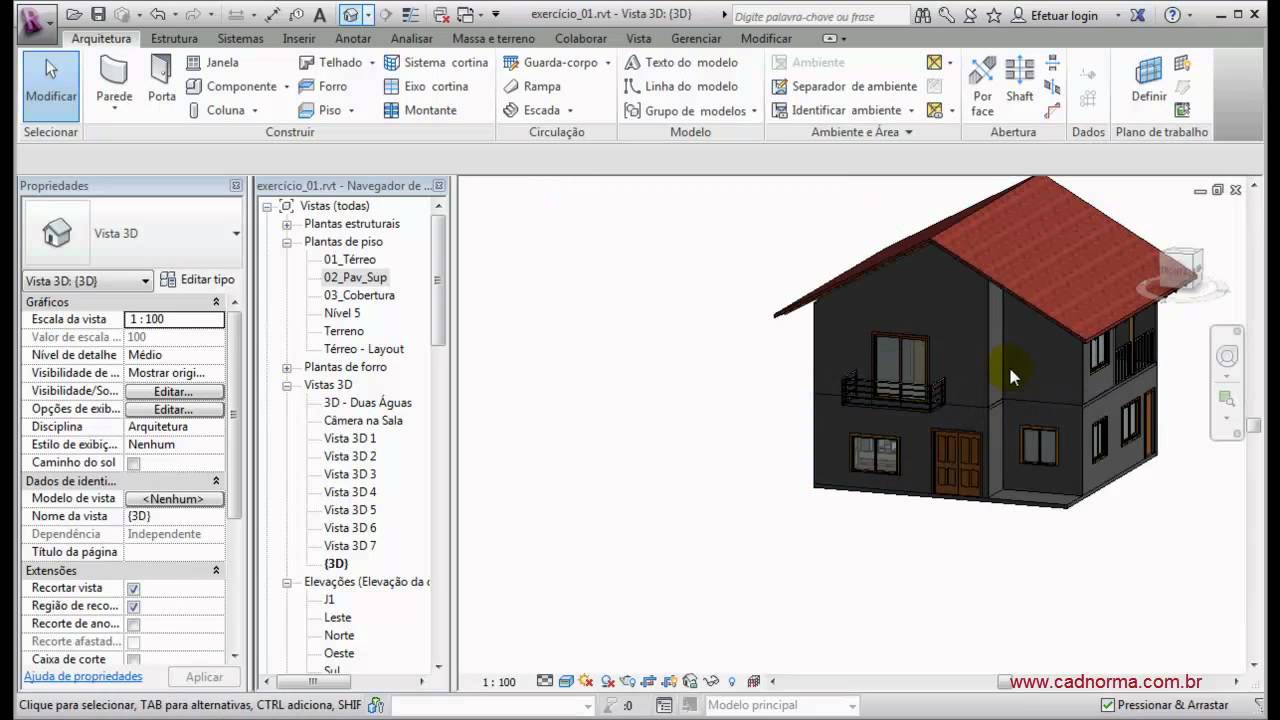Select the Piso floor tool
The width and height of the screenshot is (1280, 720).
[x=320, y=110]
